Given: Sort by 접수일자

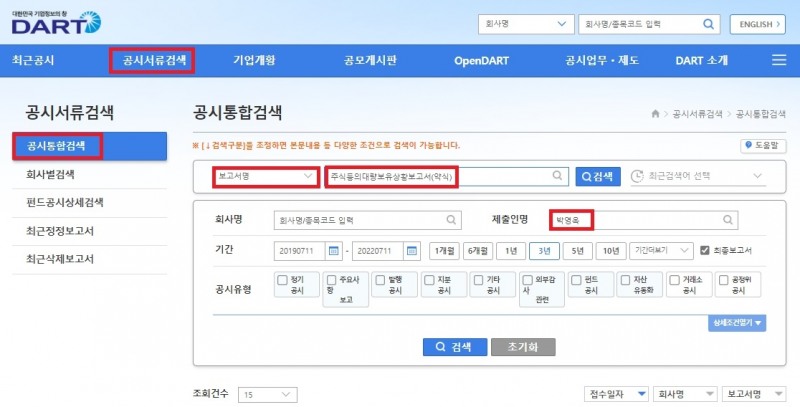Looking at the screenshot, I should point(616,394).
